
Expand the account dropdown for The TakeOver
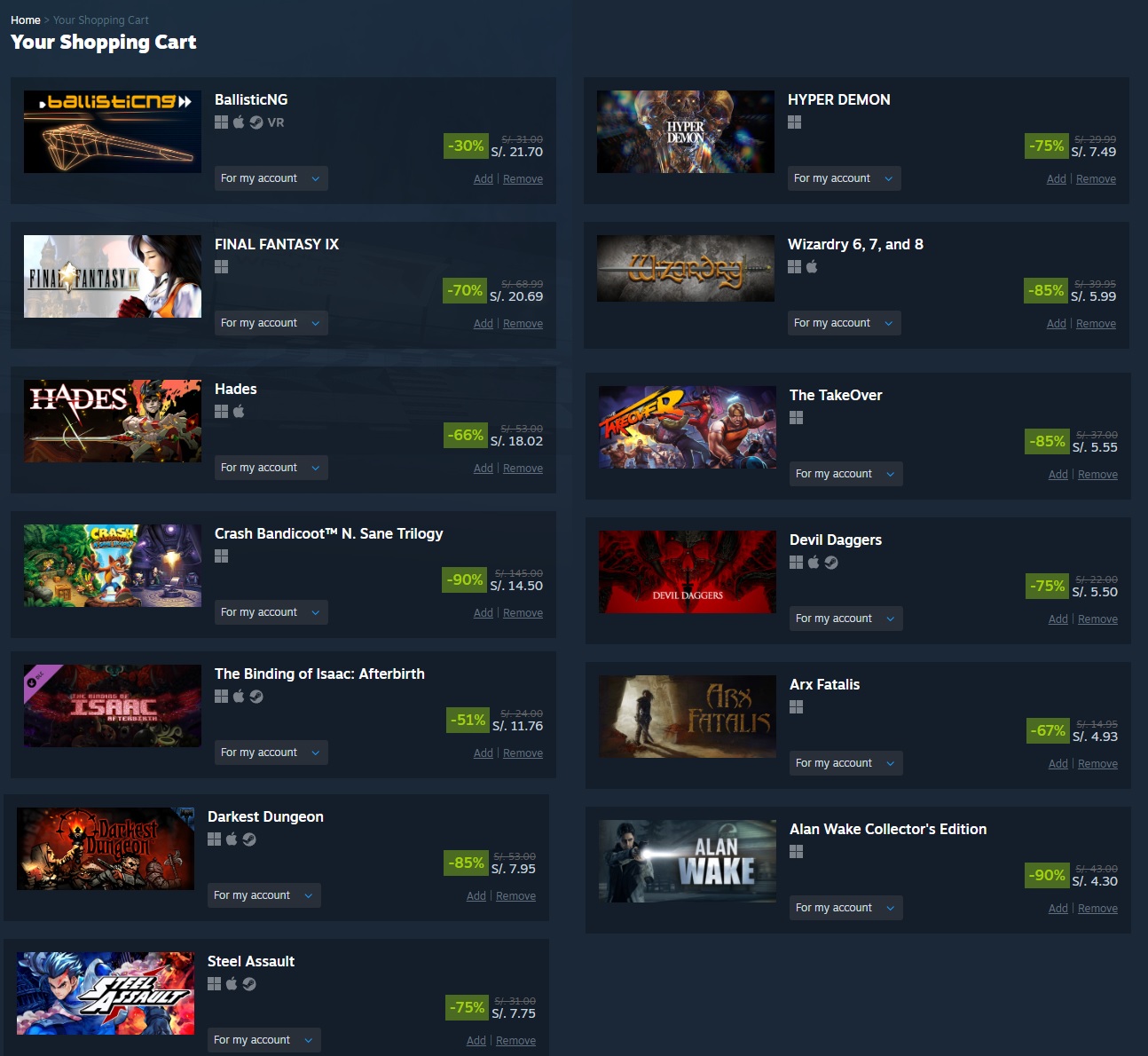click(x=845, y=474)
